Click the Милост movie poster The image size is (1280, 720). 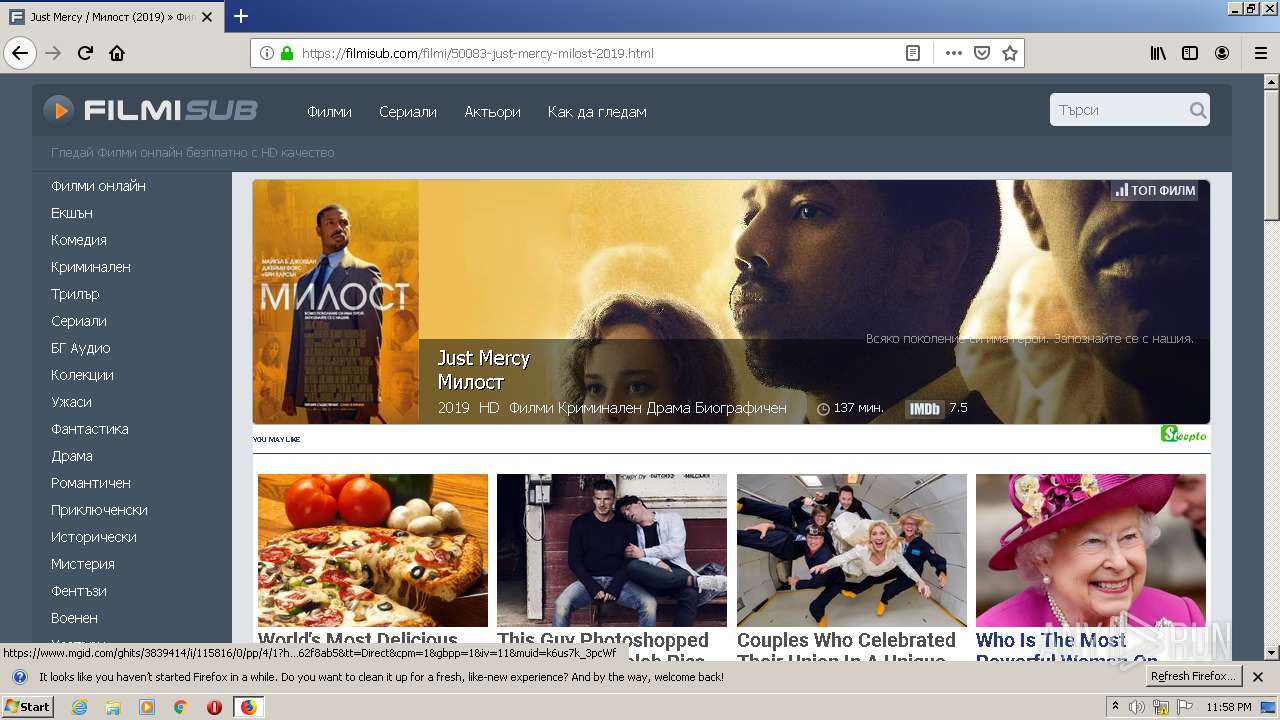pos(336,302)
